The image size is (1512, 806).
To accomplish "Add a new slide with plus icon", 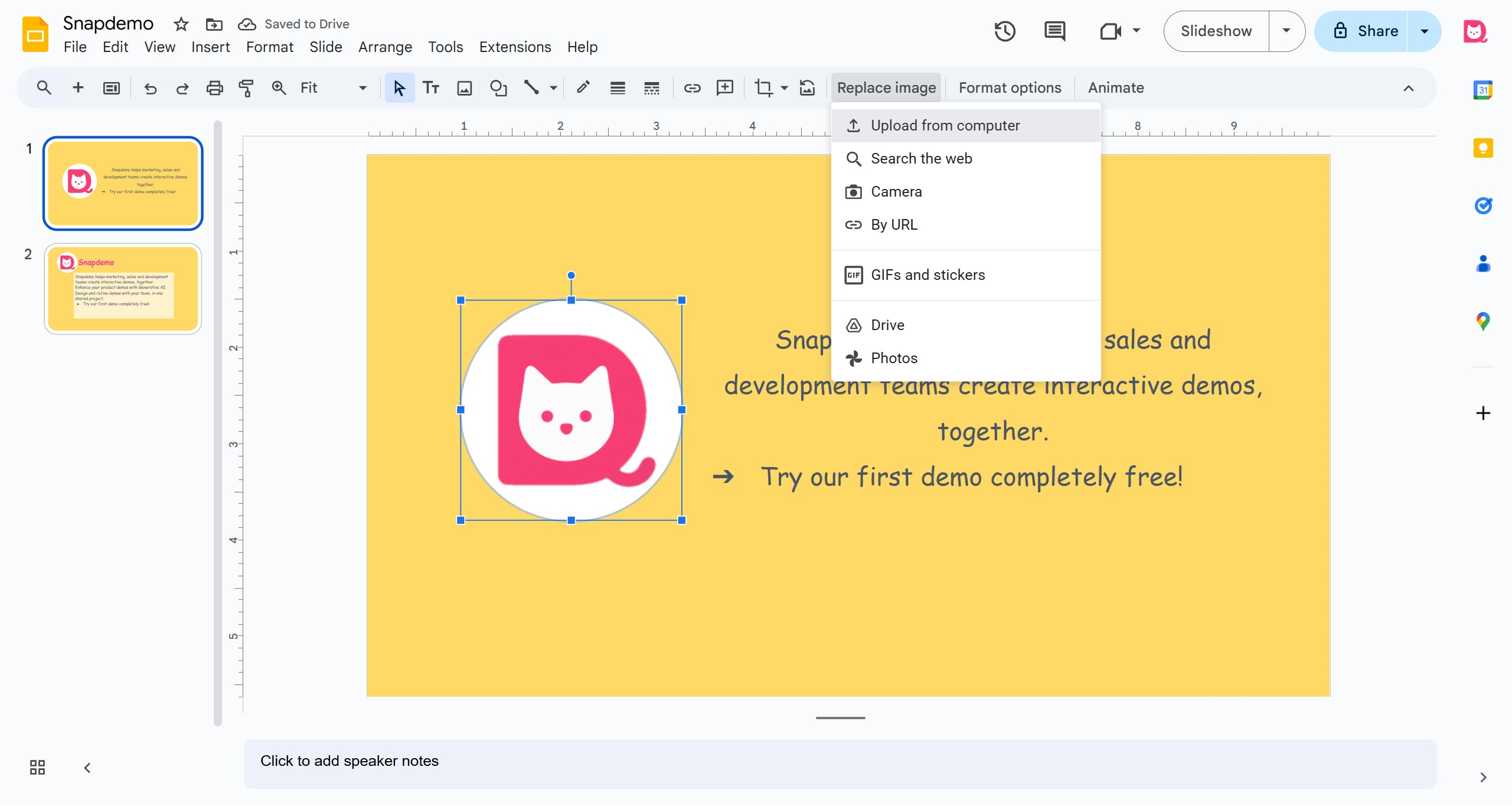I will [x=78, y=88].
